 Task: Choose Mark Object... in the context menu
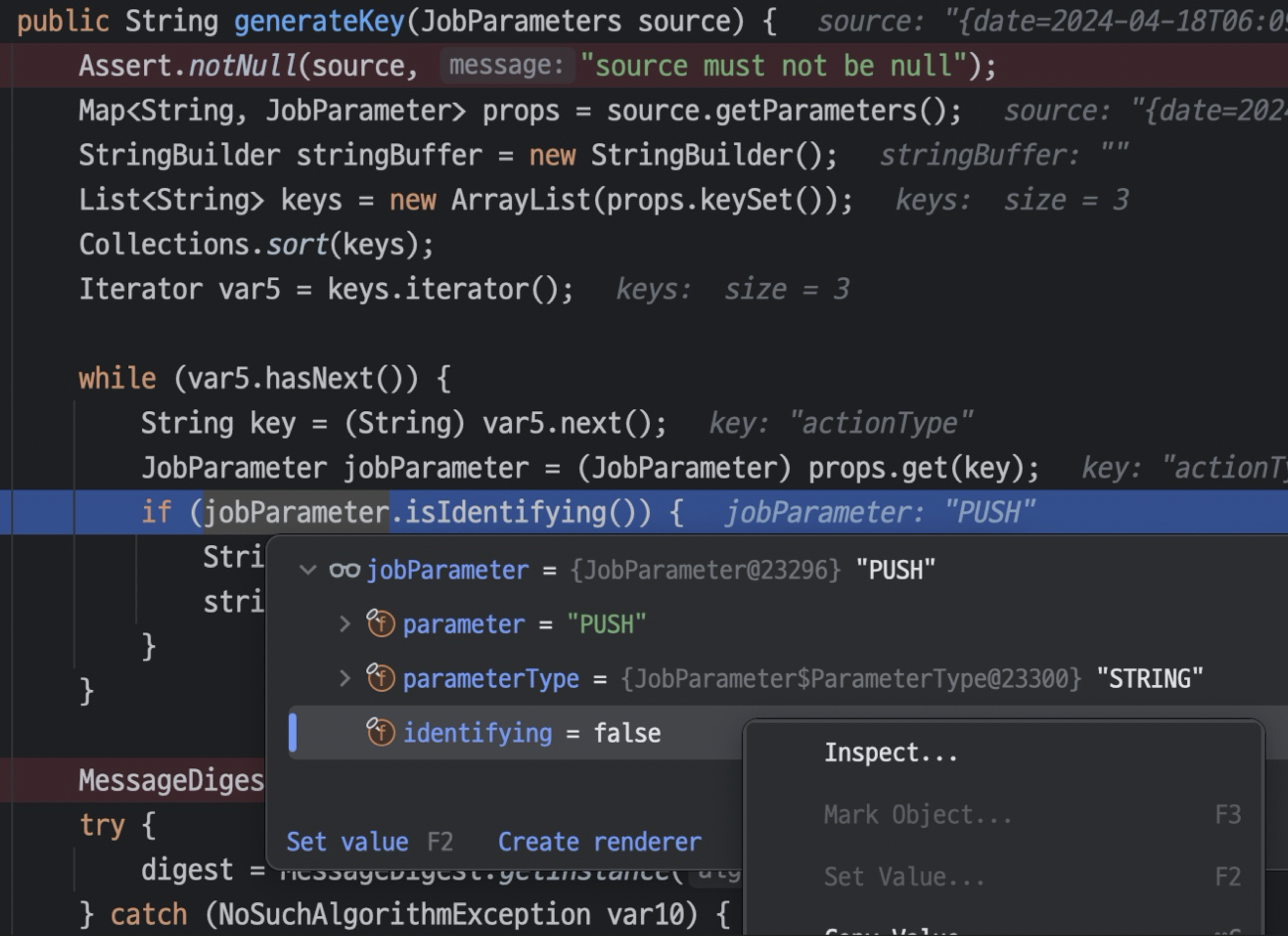(917, 815)
